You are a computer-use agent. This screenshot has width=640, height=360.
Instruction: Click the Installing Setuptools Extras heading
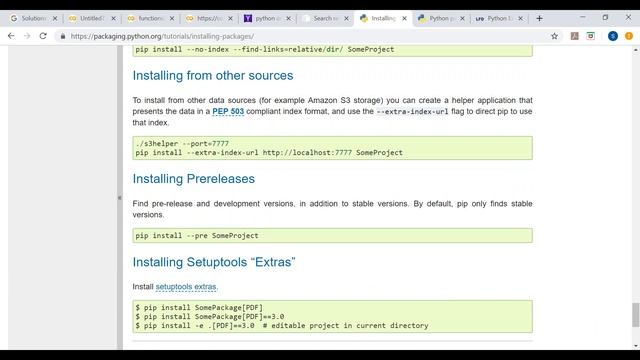[214, 262]
